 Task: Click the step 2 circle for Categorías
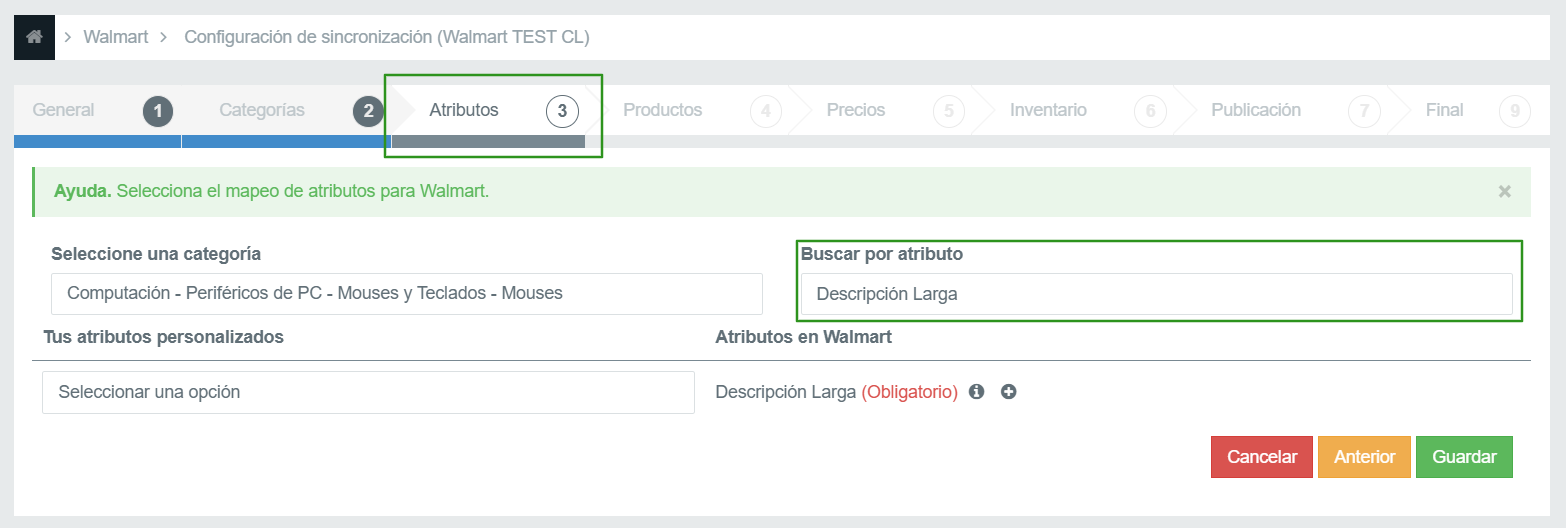[x=369, y=111]
